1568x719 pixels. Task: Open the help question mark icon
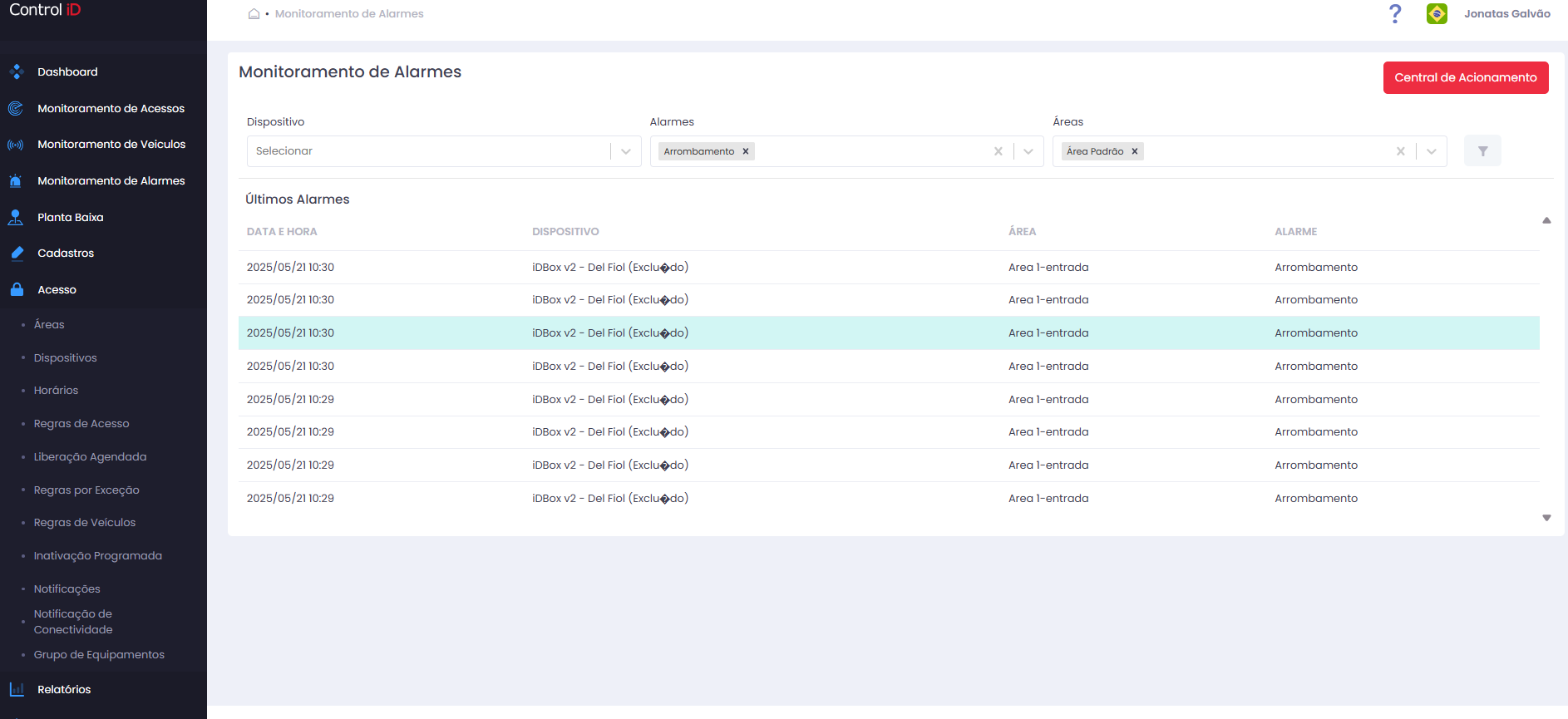click(1395, 13)
